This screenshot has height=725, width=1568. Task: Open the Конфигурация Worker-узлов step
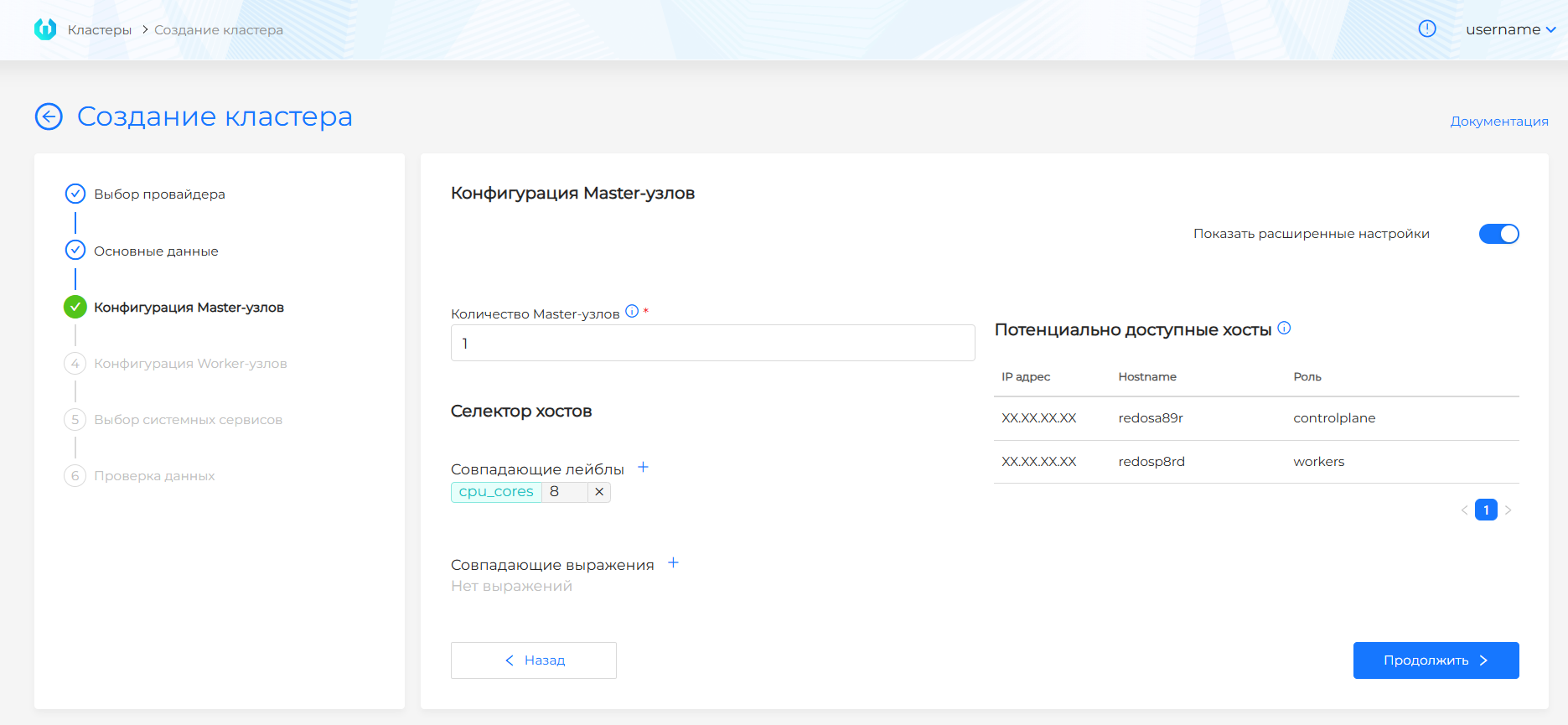(x=190, y=364)
